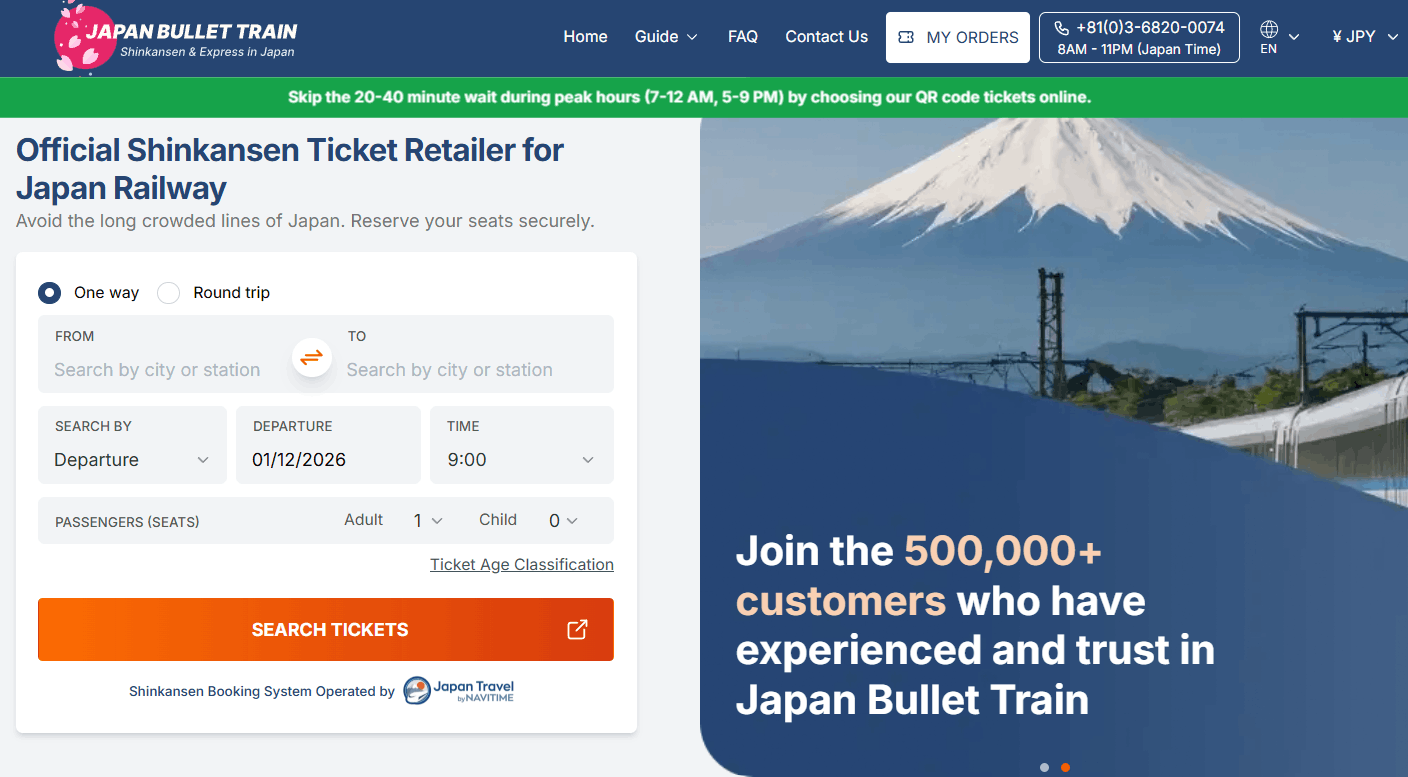The width and height of the screenshot is (1408, 777).
Task: Select the second carousel dot
Action: click(1066, 765)
